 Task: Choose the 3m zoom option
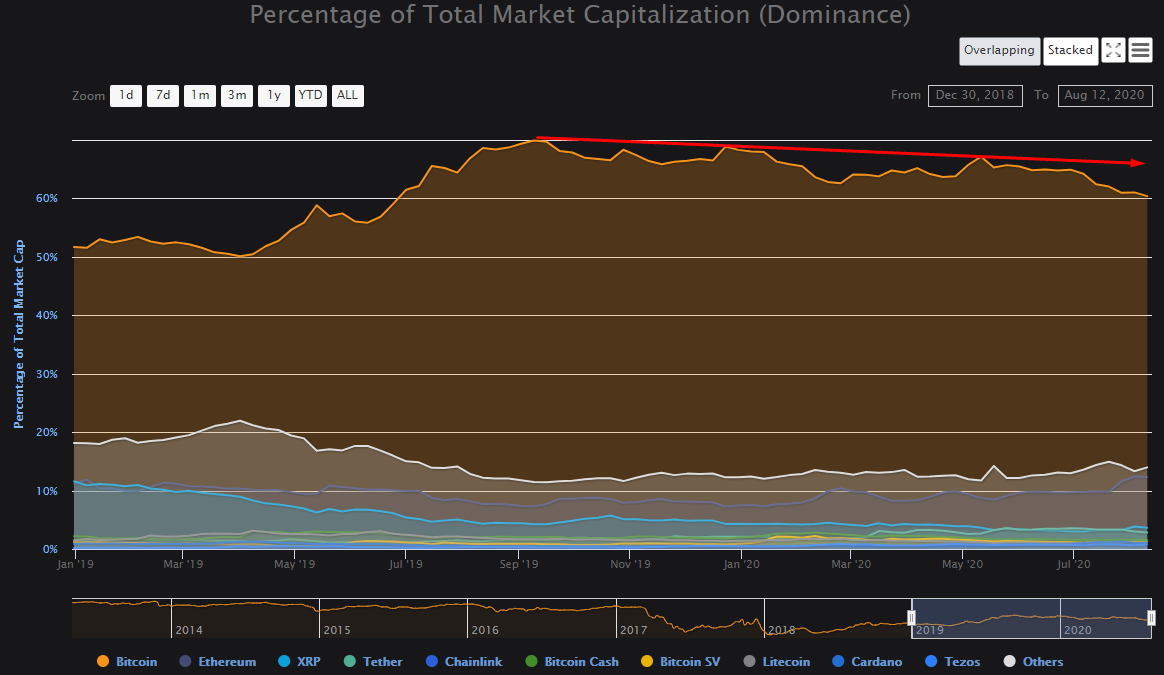[237, 95]
